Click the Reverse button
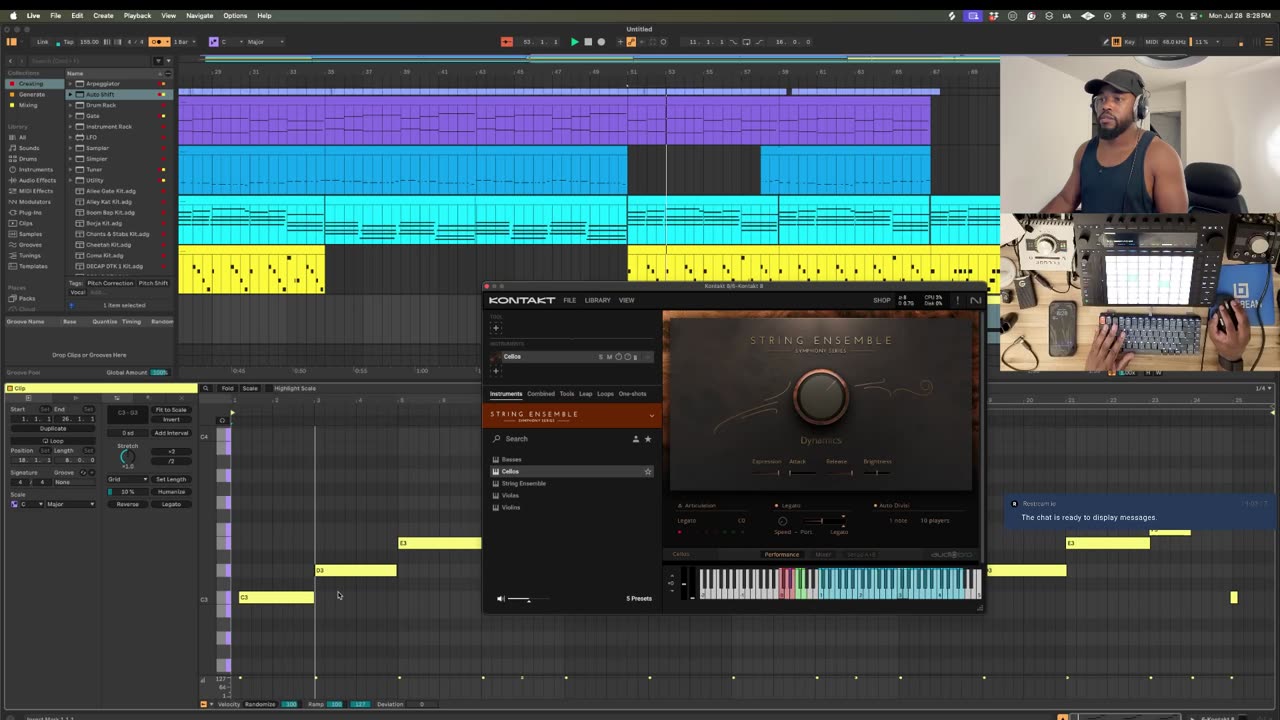Image resolution: width=1280 pixels, height=720 pixels. click(127, 504)
